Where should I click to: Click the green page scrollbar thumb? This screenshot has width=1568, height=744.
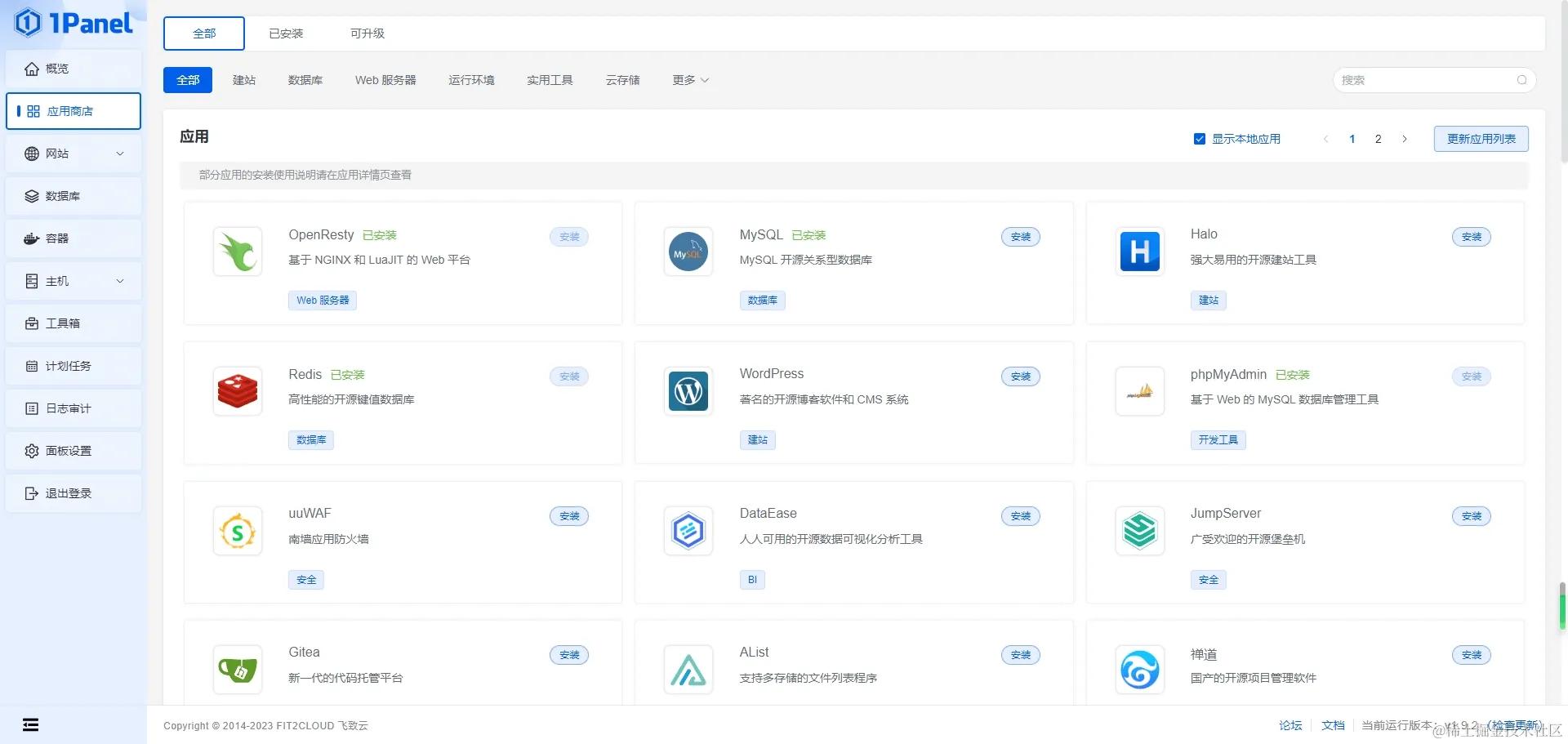[x=1562, y=605]
